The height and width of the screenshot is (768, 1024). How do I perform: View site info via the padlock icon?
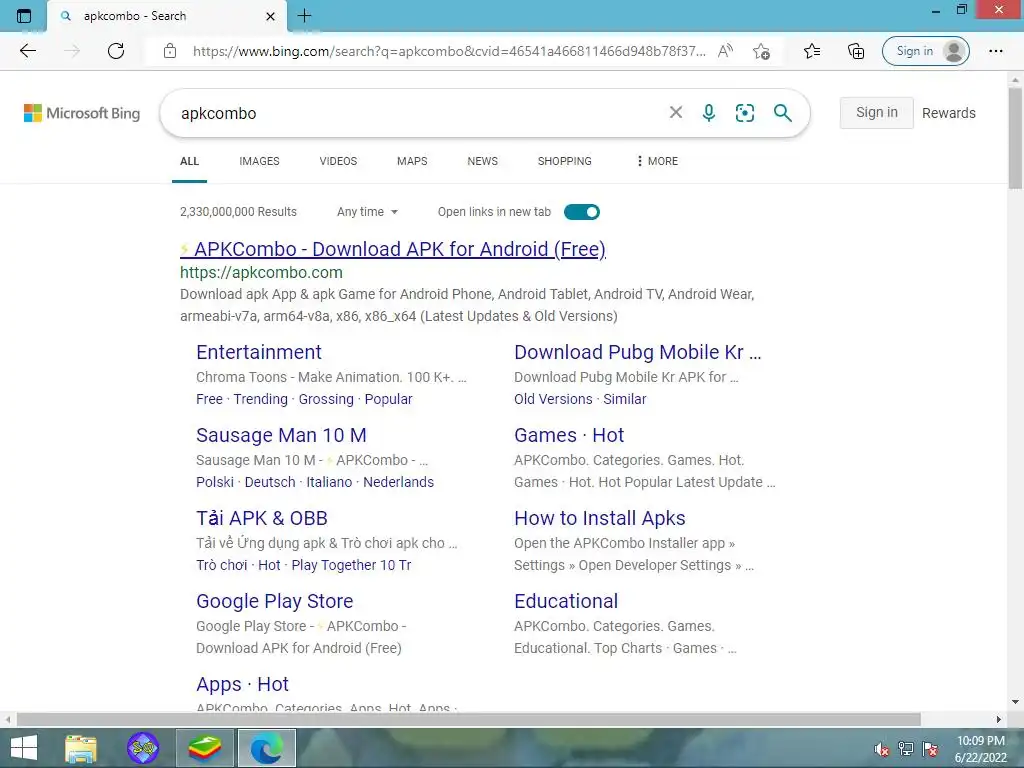pyautogui.click(x=170, y=51)
